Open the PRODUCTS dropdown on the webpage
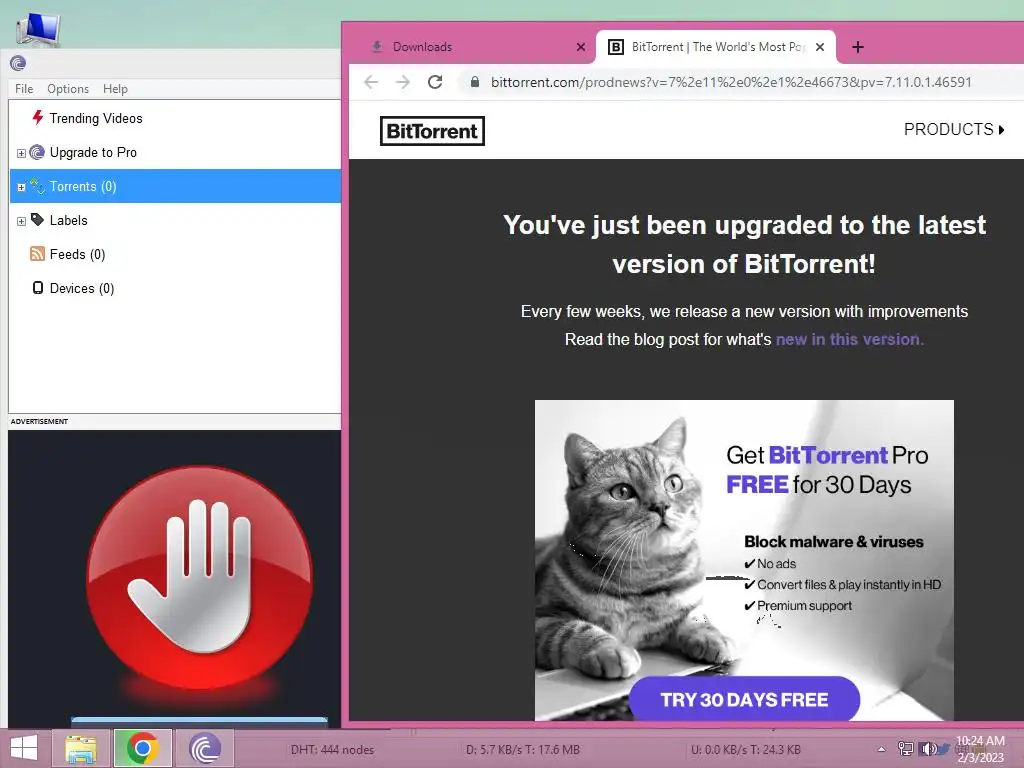1024x768 pixels. 954,129
